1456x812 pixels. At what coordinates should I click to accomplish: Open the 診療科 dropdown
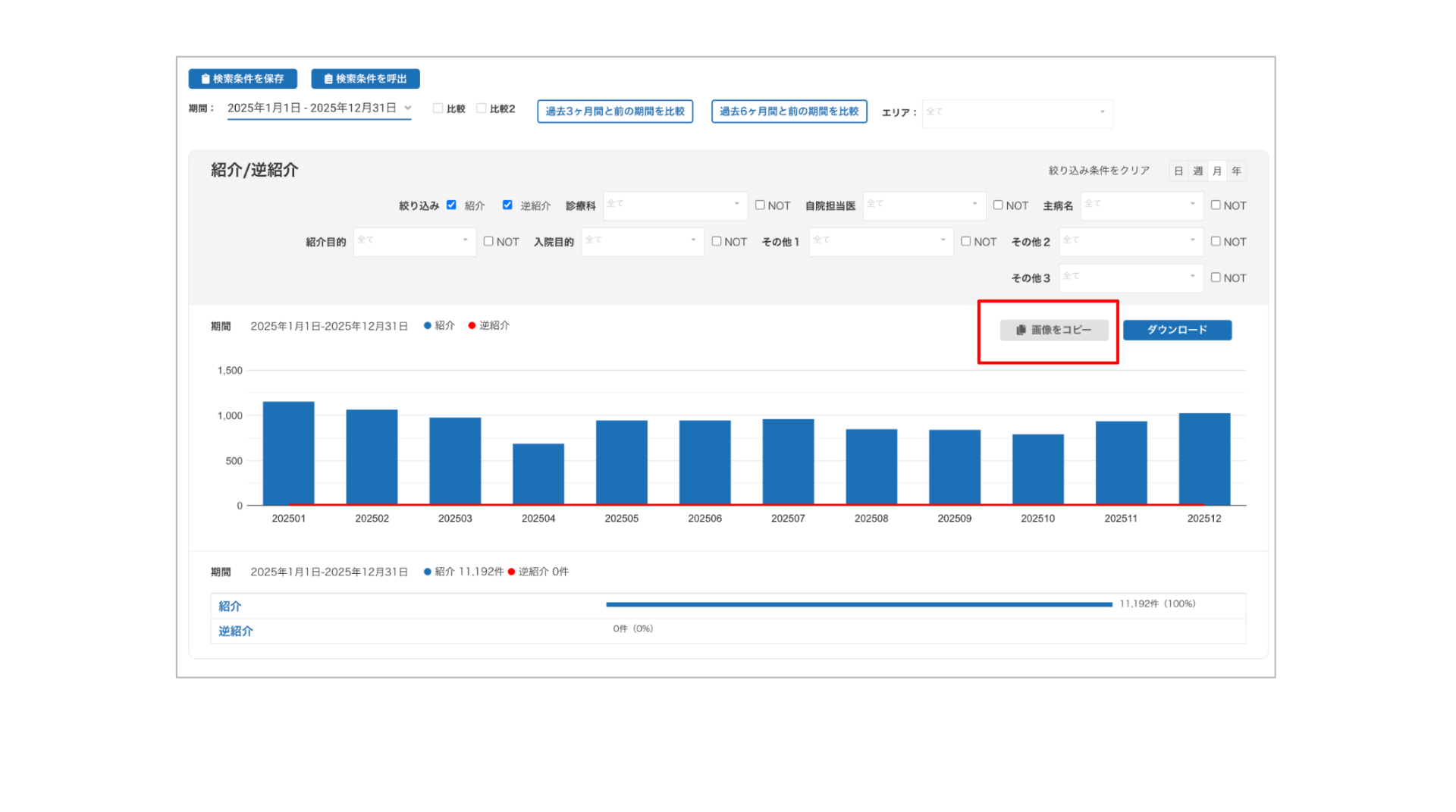tap(675, 205)
